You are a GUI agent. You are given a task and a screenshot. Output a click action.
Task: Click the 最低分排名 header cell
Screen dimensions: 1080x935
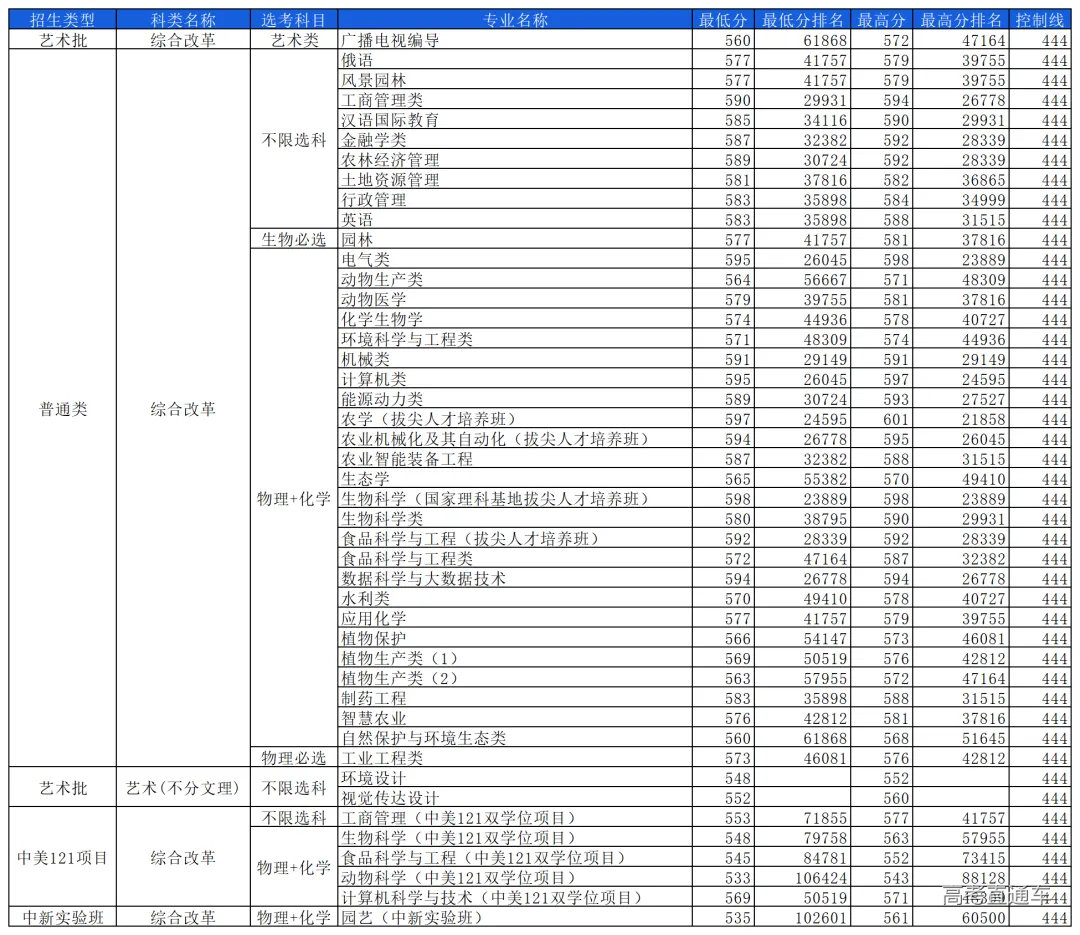803,20
